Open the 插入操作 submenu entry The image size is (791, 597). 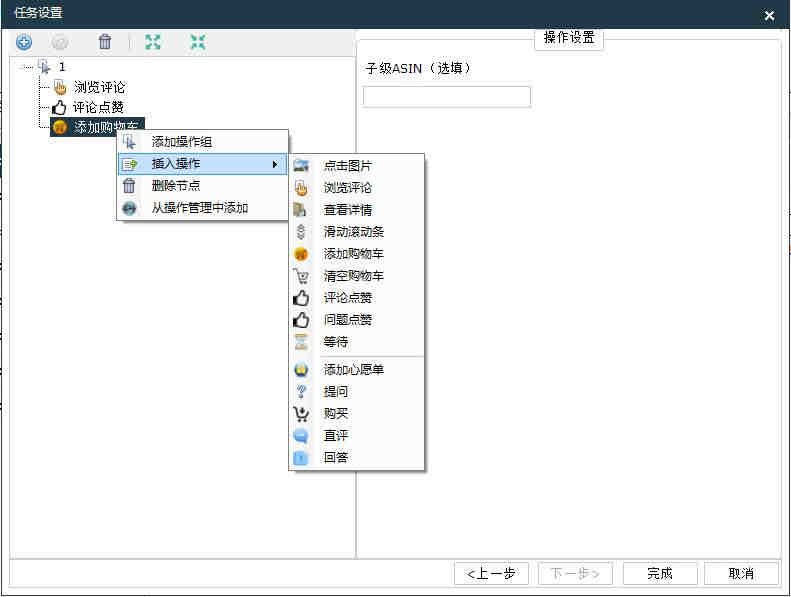tap(202, 164)
